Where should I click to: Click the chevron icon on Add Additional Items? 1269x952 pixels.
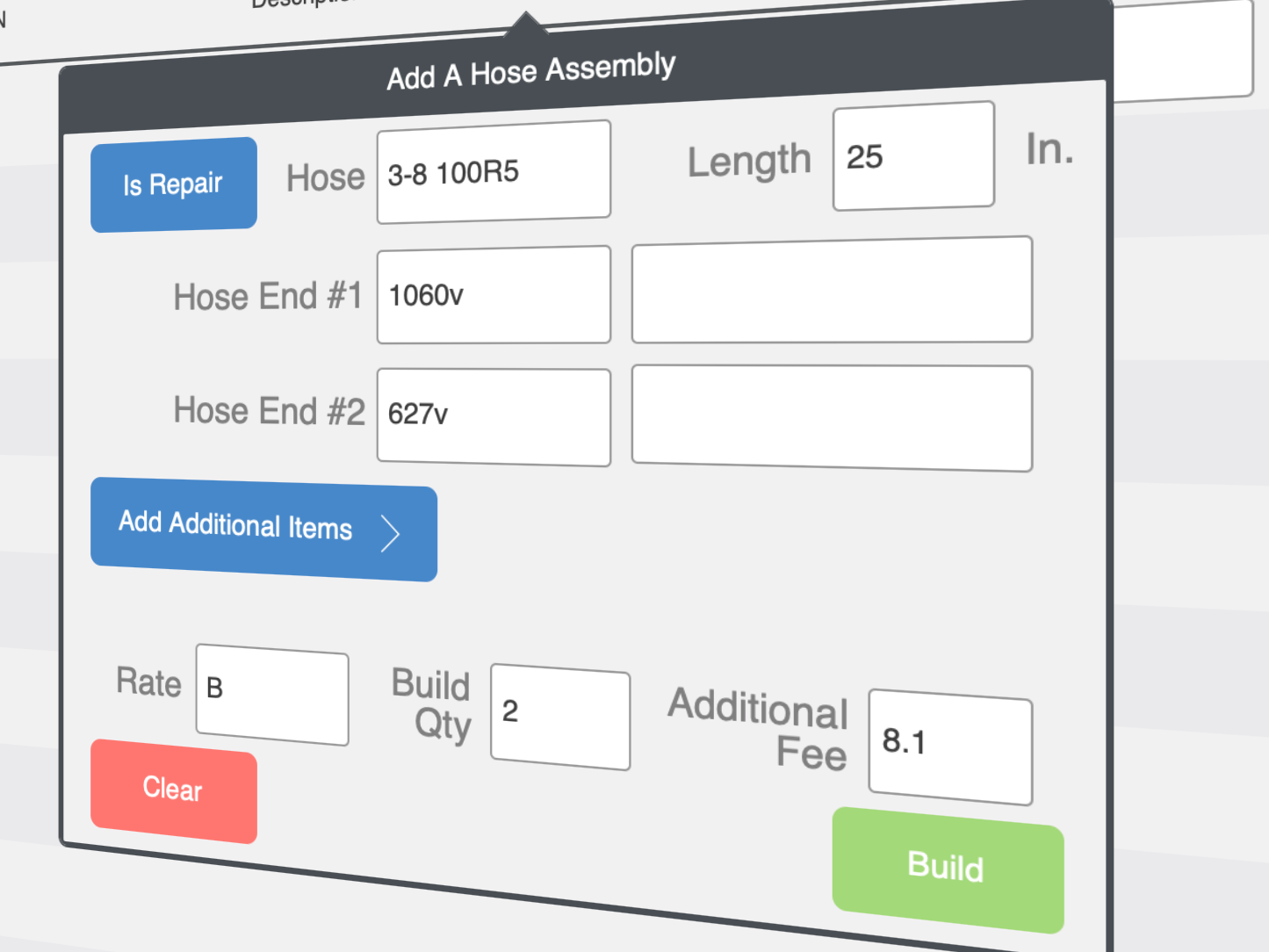click(389, 533)
